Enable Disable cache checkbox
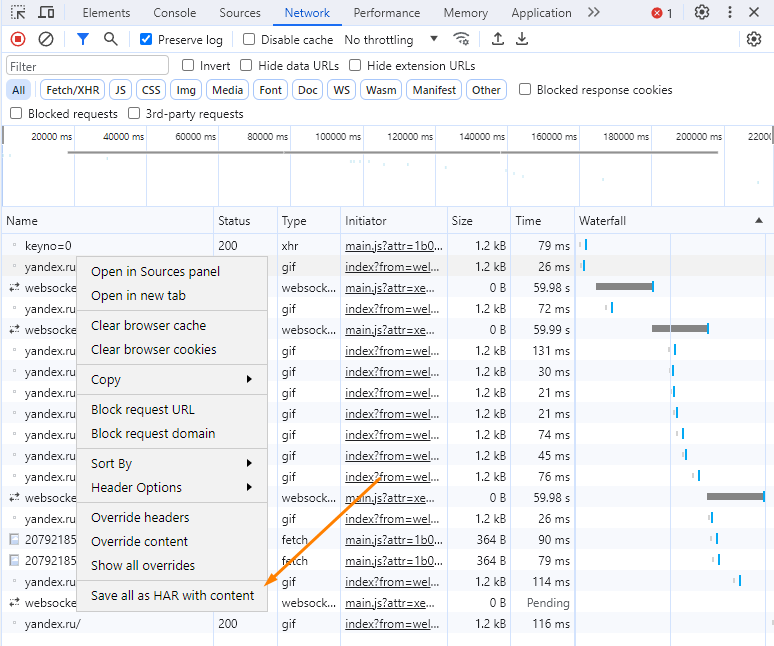The width and height of the screenshot is (774, 646). pos(249,39)
